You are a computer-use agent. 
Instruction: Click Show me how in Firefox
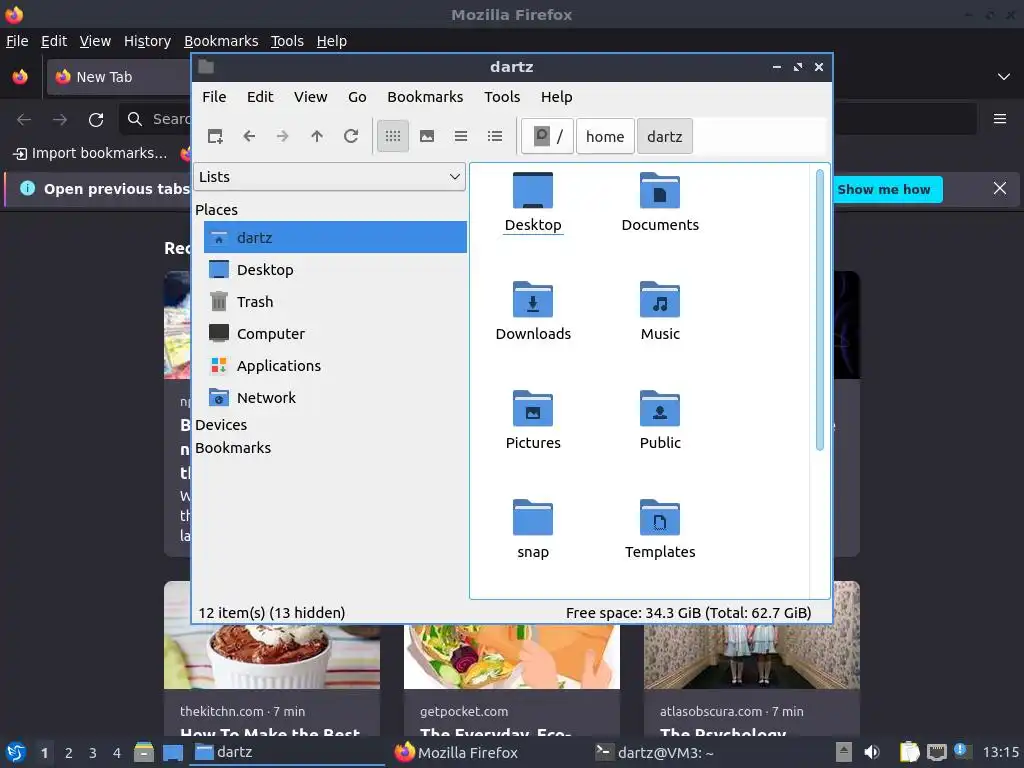pyautogui.click(x=884, y=189)
